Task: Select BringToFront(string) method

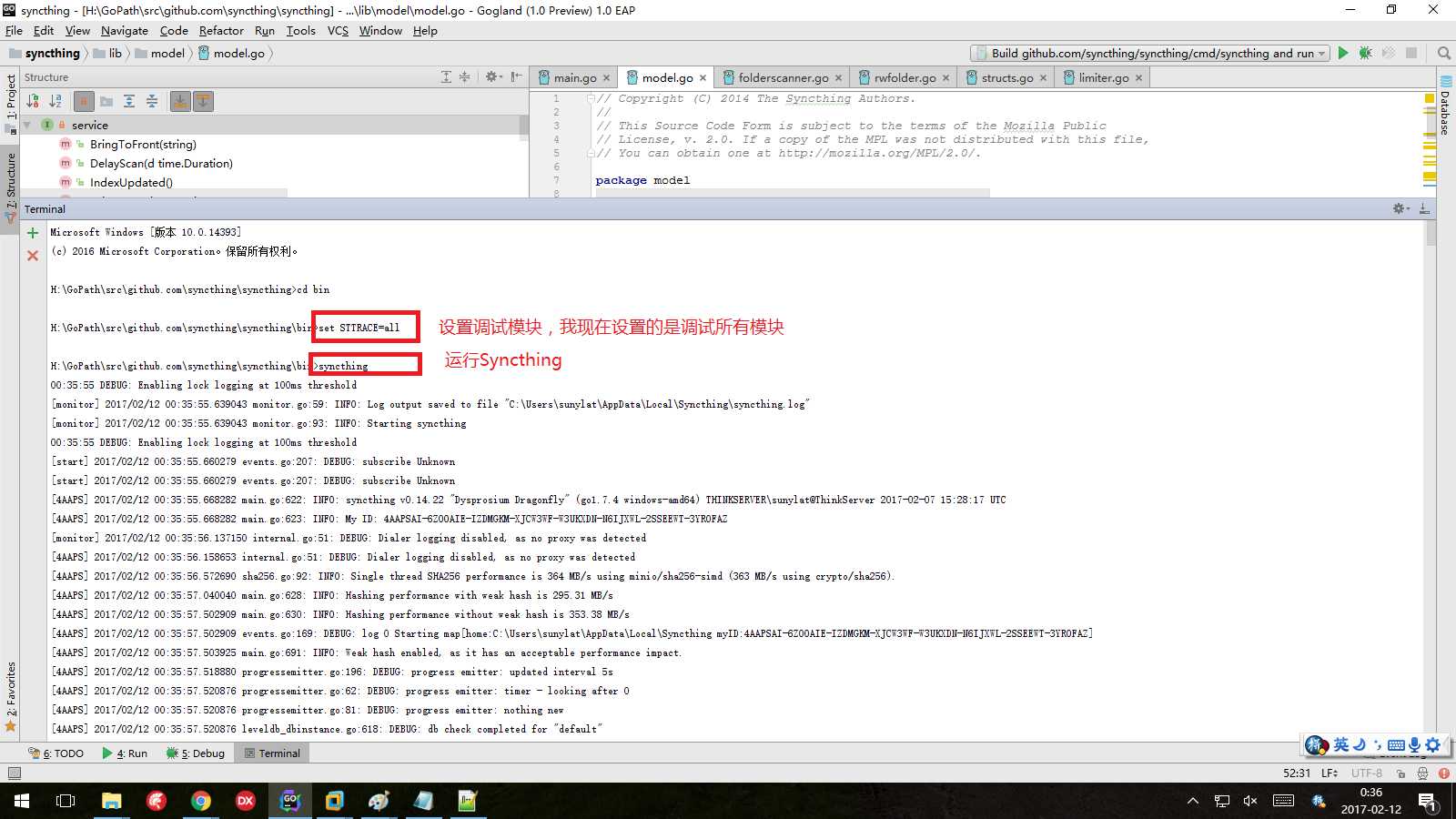Action: tap(143, 144)
